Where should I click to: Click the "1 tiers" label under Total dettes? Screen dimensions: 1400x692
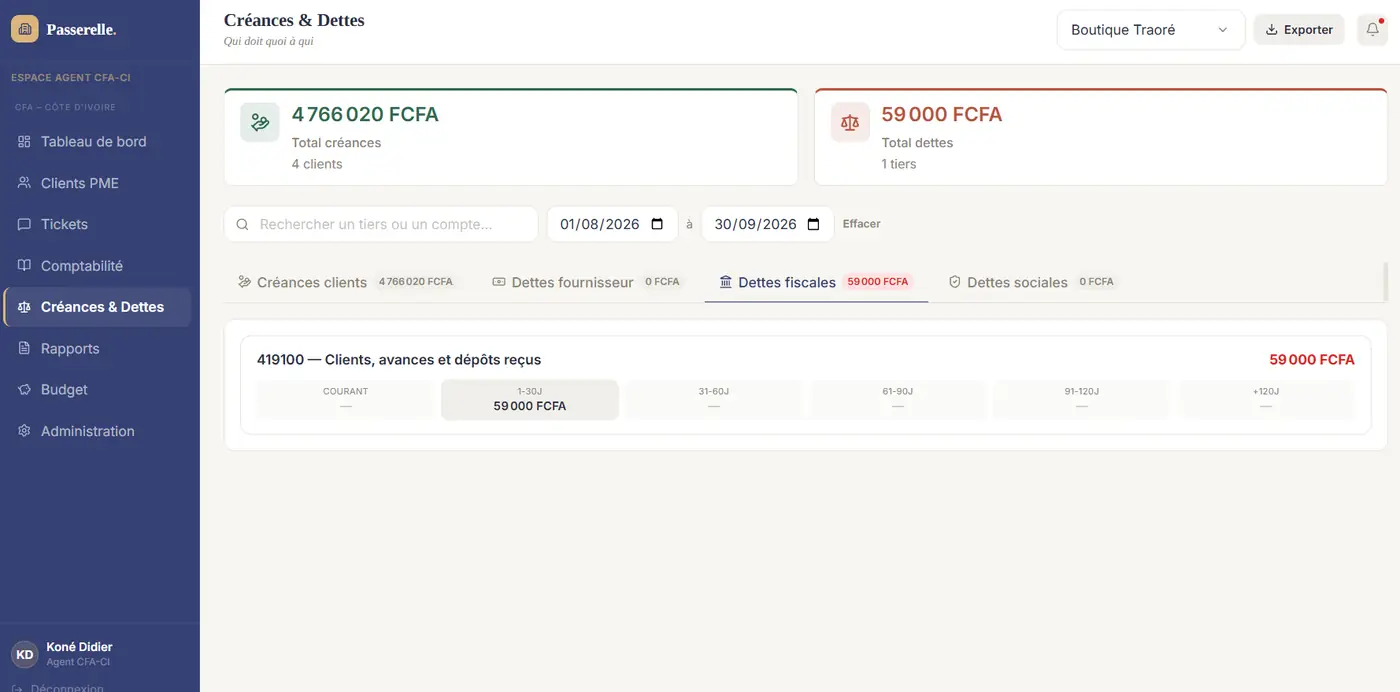click(899, 164)
